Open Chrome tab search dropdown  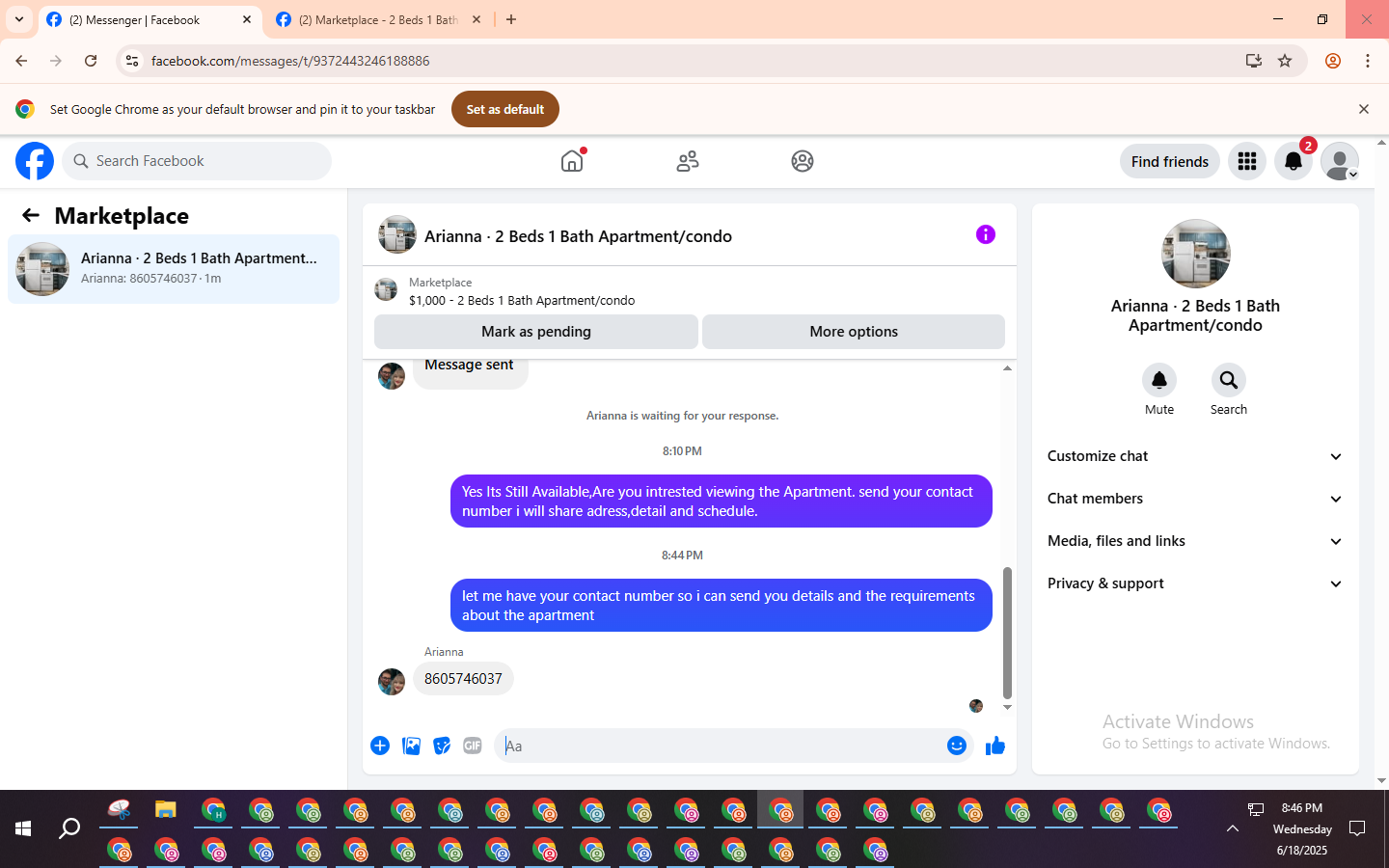click(19, 19)
